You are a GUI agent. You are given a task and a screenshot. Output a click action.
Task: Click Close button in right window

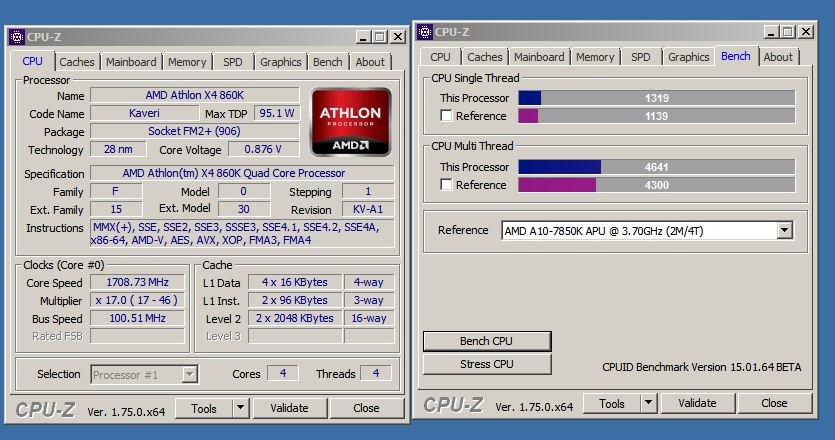774,403
